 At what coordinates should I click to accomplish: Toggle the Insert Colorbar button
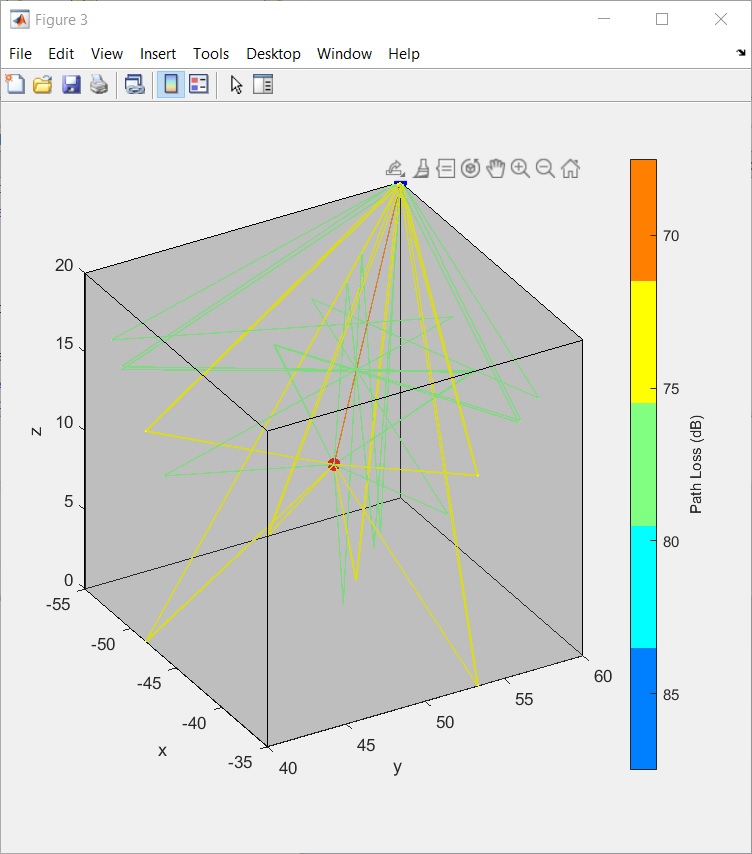point(171,85)
